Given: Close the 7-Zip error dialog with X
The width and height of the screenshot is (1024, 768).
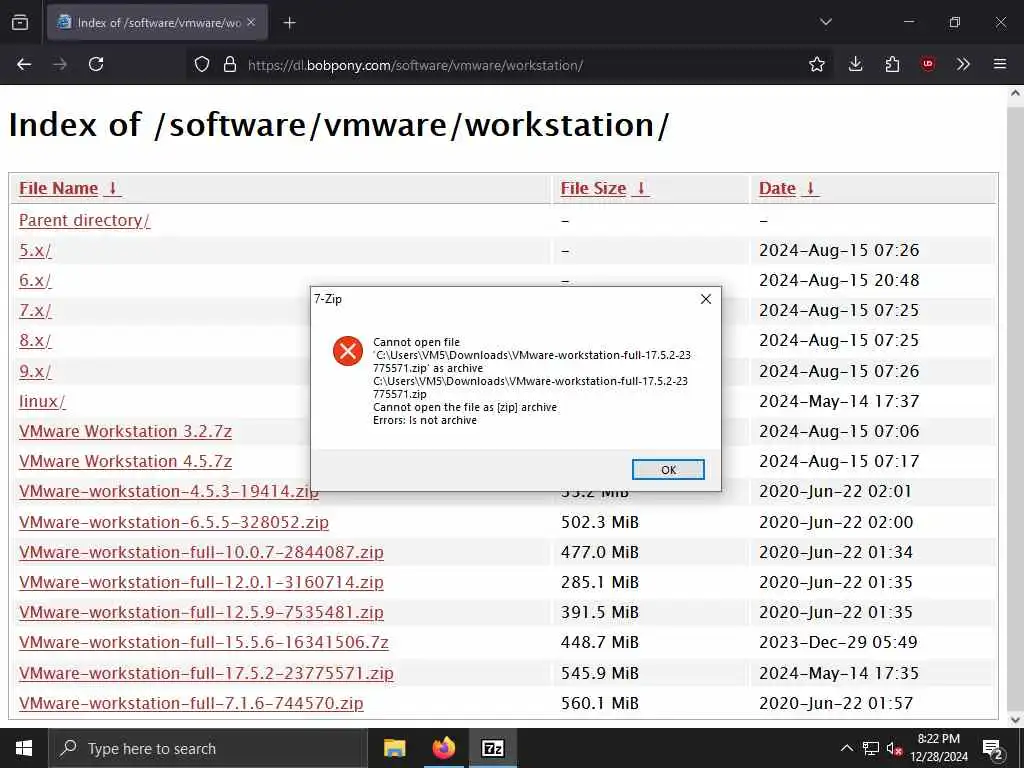Looking at the screenshot, I should pyautogui.click(x=706, y=299).
